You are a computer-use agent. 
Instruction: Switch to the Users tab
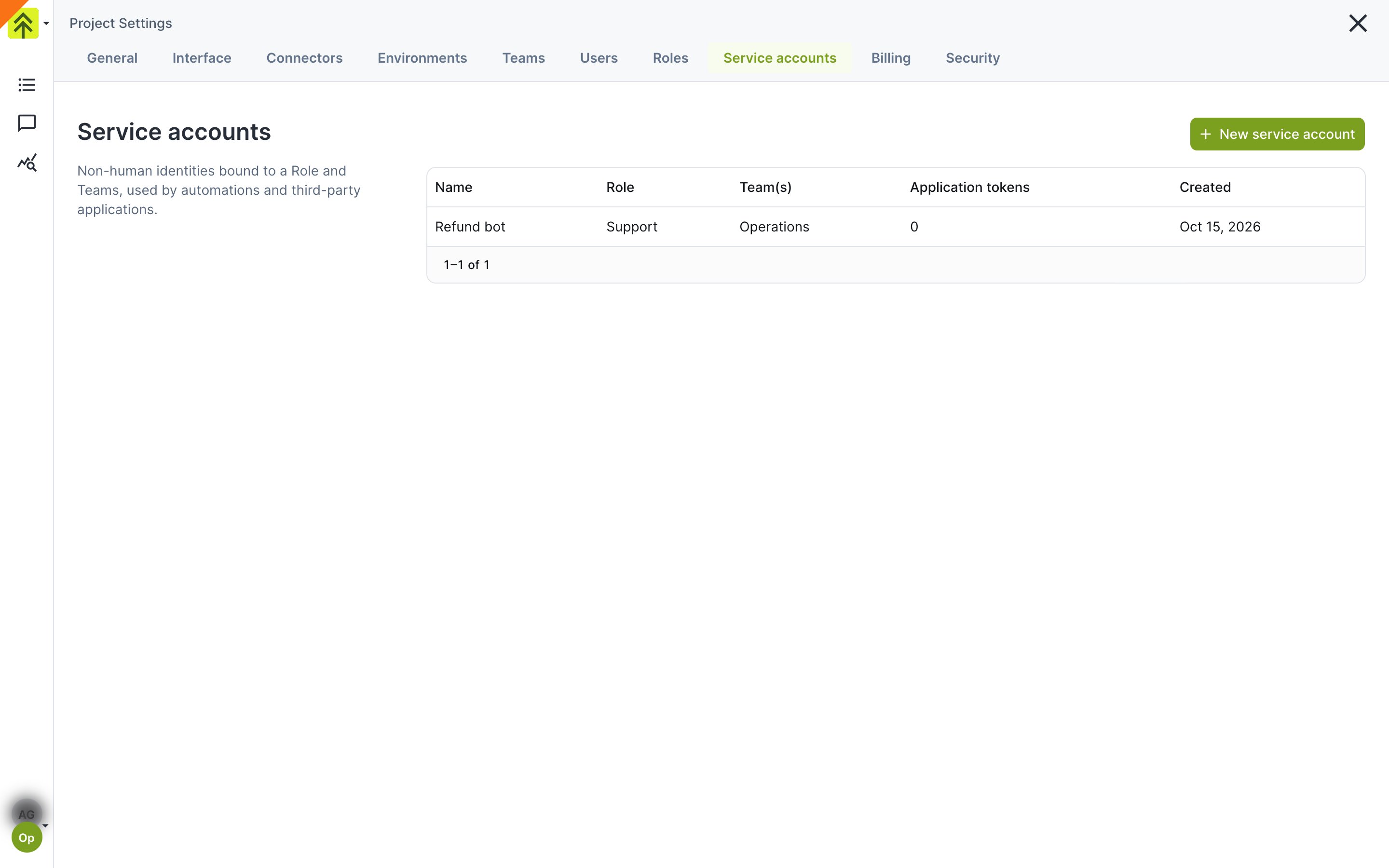point(599,58)
